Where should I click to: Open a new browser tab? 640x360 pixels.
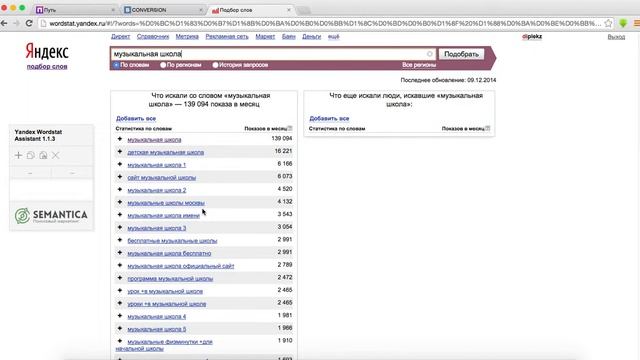pos(303,10)
